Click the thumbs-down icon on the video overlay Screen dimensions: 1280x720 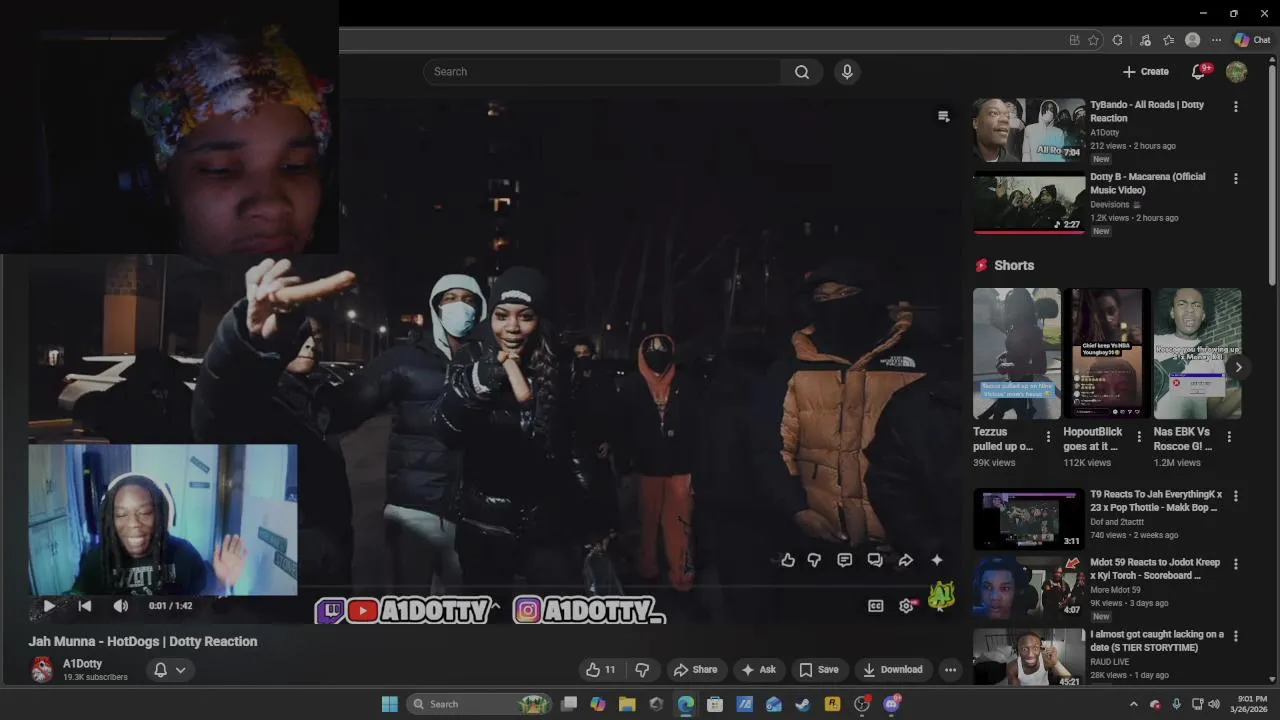tap(814, 560)
